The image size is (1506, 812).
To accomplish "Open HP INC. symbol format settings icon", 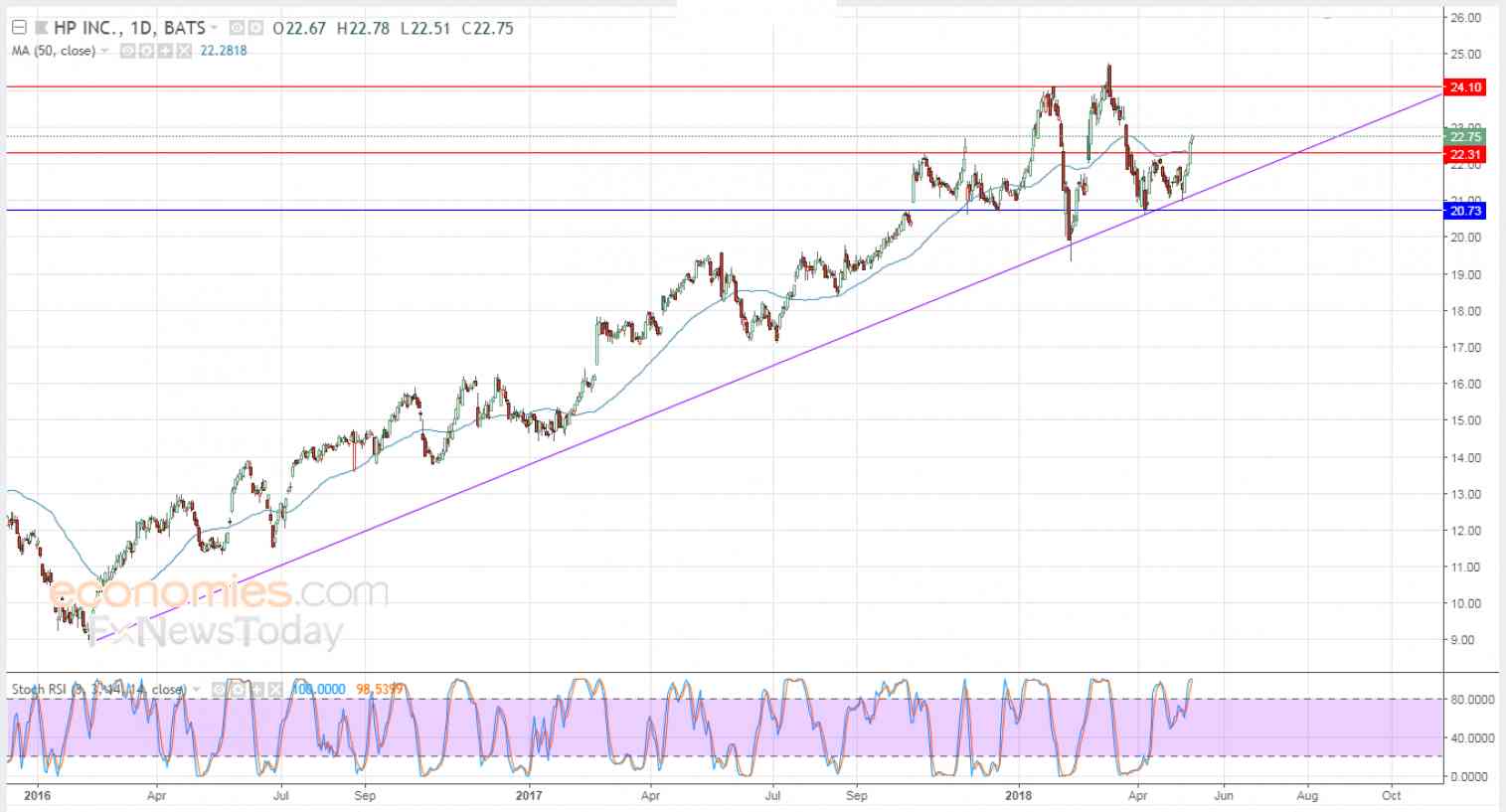I will pos(254,28).
